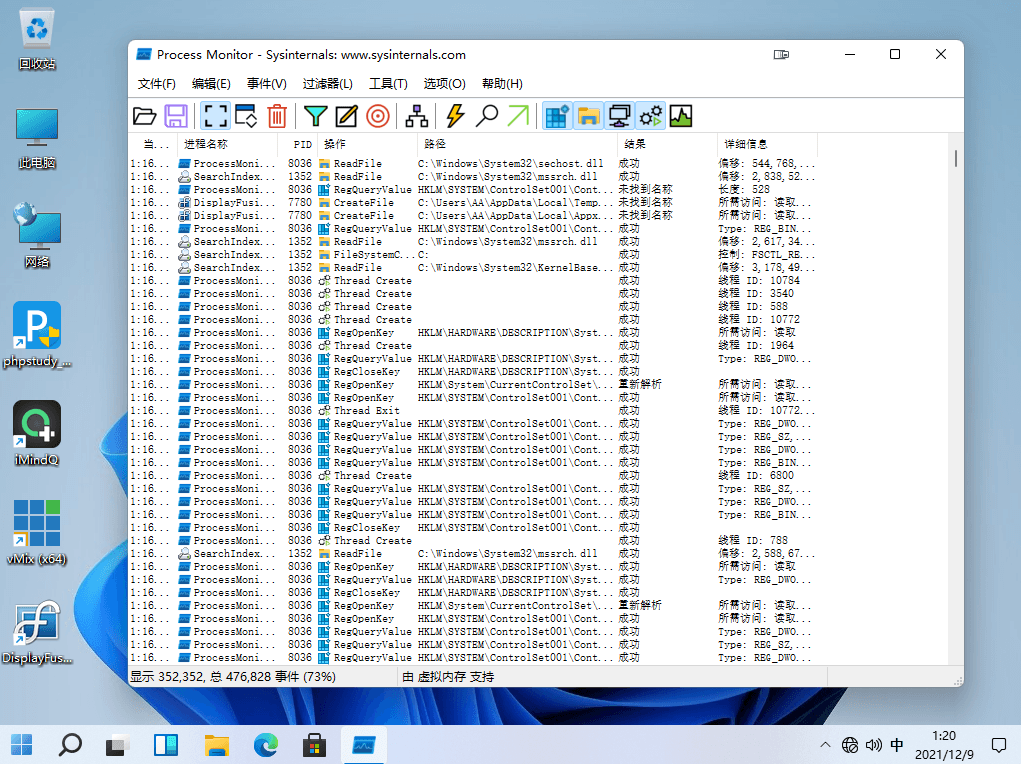Expand the hidden tray icons chevron

click(x=825, y=744)
